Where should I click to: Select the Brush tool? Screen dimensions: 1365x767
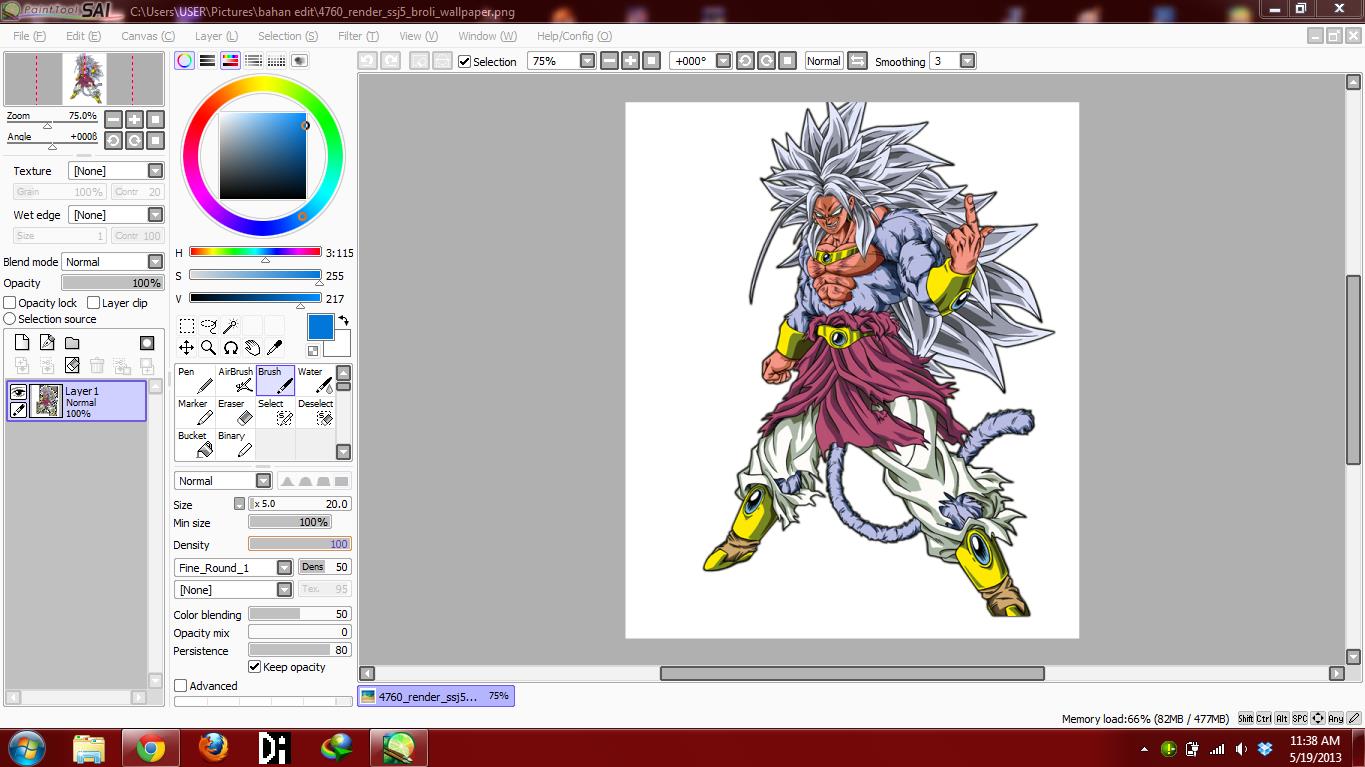point(275,380)
